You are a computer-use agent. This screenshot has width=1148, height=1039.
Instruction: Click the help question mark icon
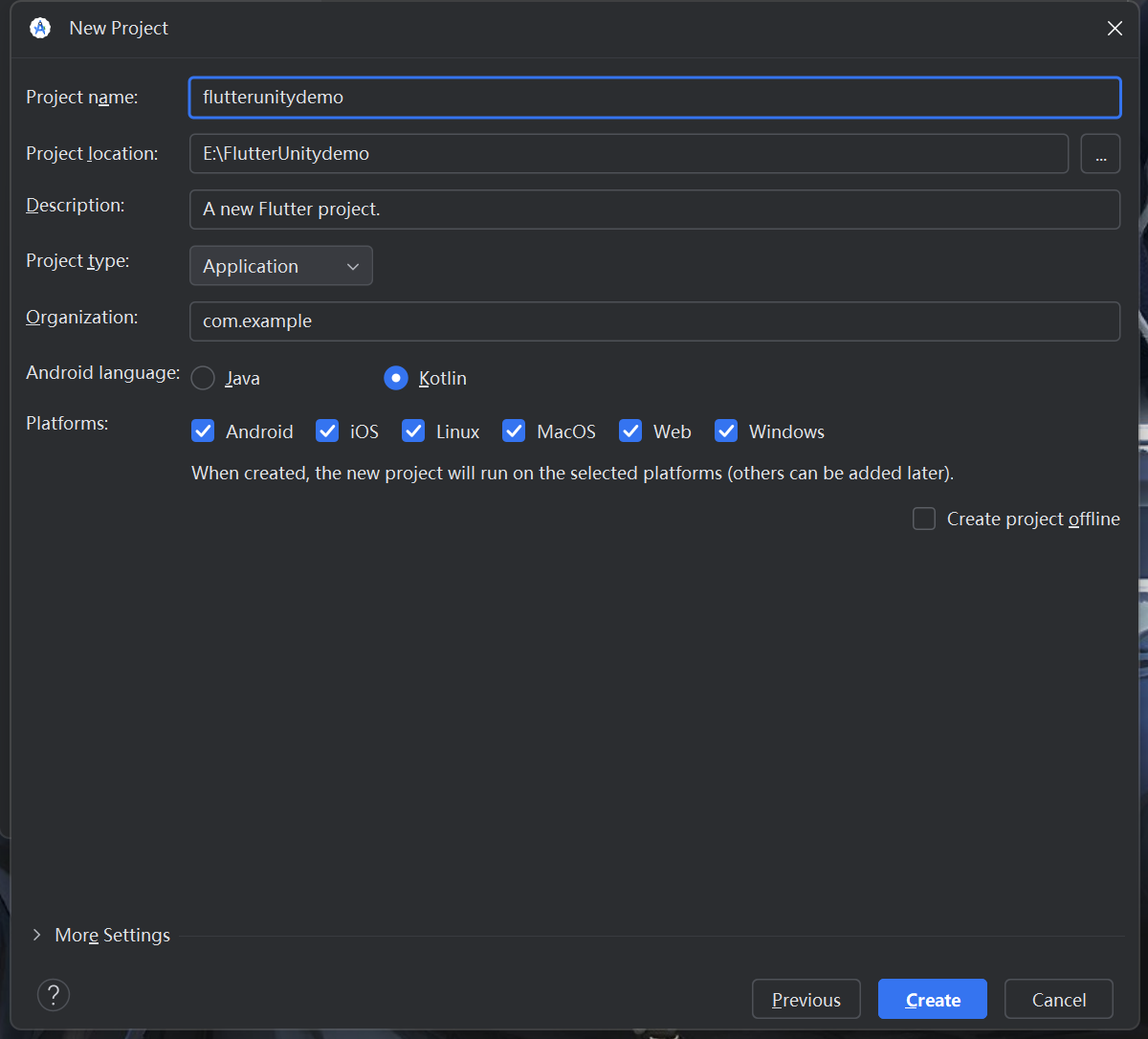pos(53,995)
